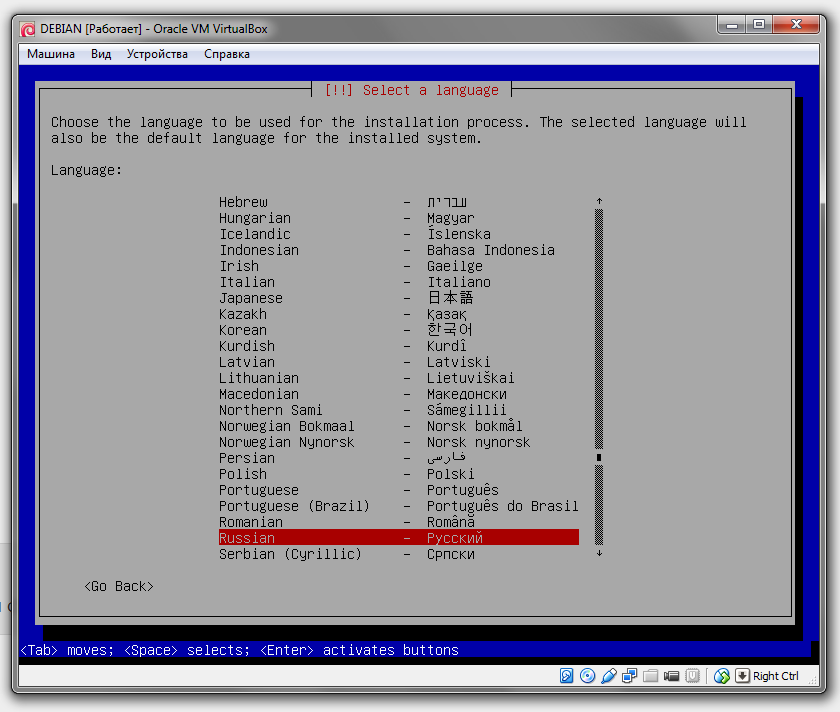Open the Машина menu

(x=51, y=54)
